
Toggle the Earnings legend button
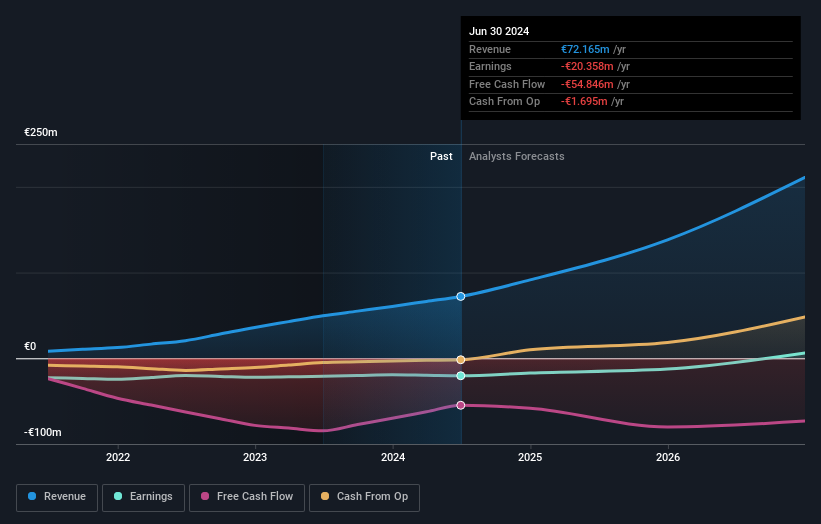(143, 497)
